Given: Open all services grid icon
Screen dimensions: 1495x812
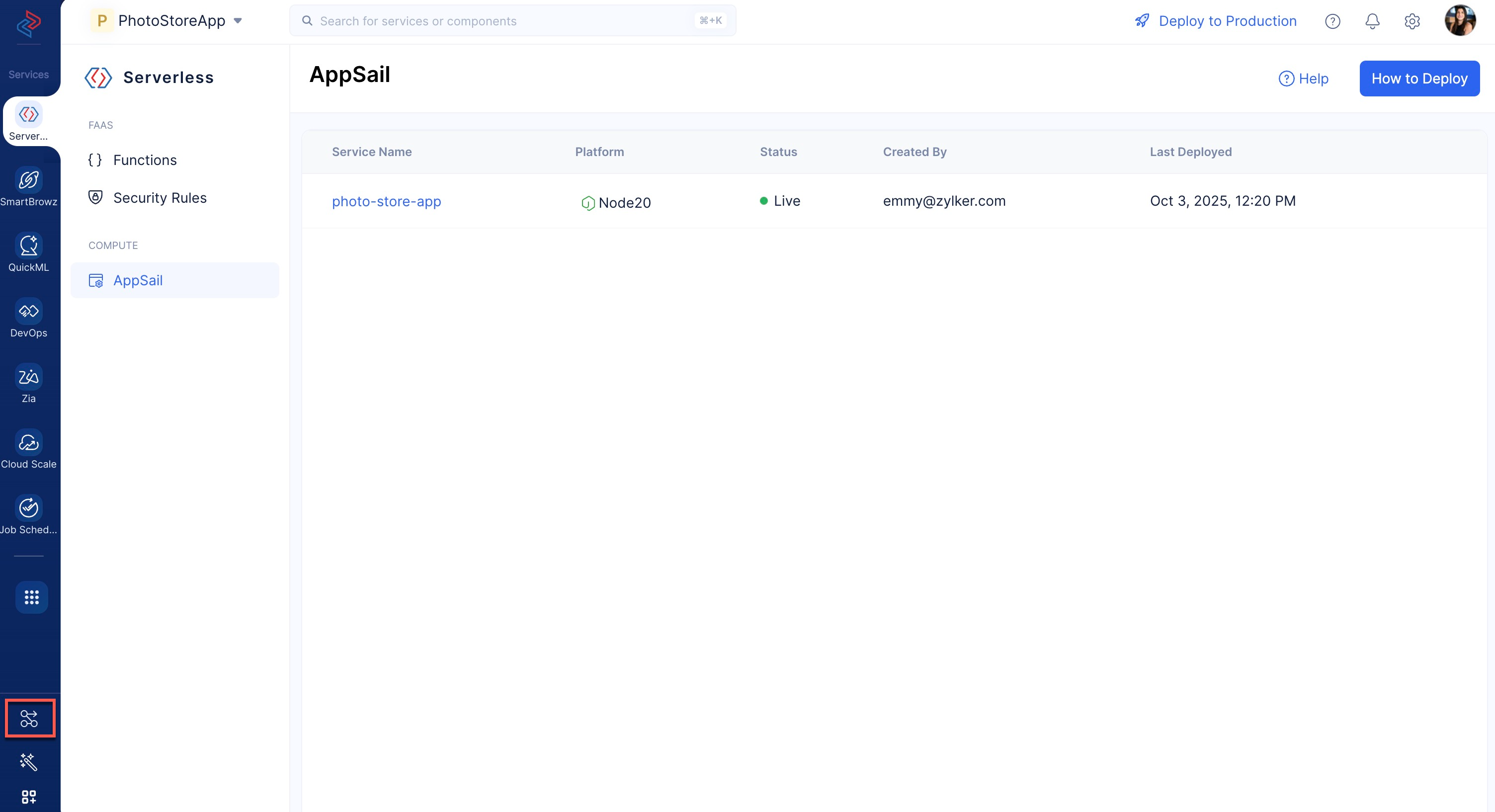Looking at the screenshot, I should [31, 597].
